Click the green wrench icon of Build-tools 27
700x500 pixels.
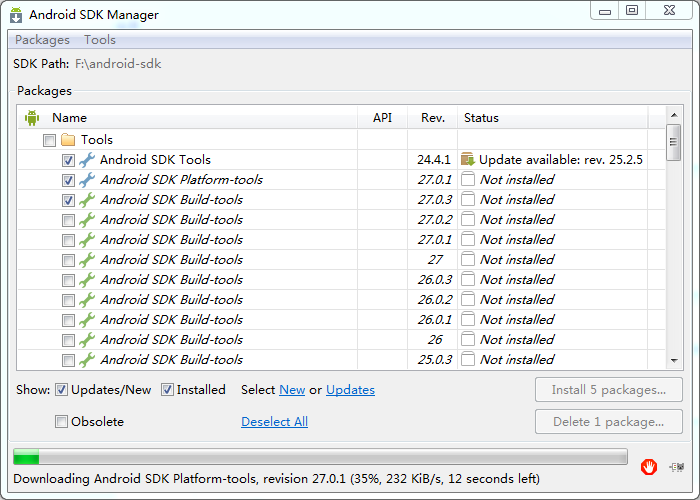click(87, 260)
